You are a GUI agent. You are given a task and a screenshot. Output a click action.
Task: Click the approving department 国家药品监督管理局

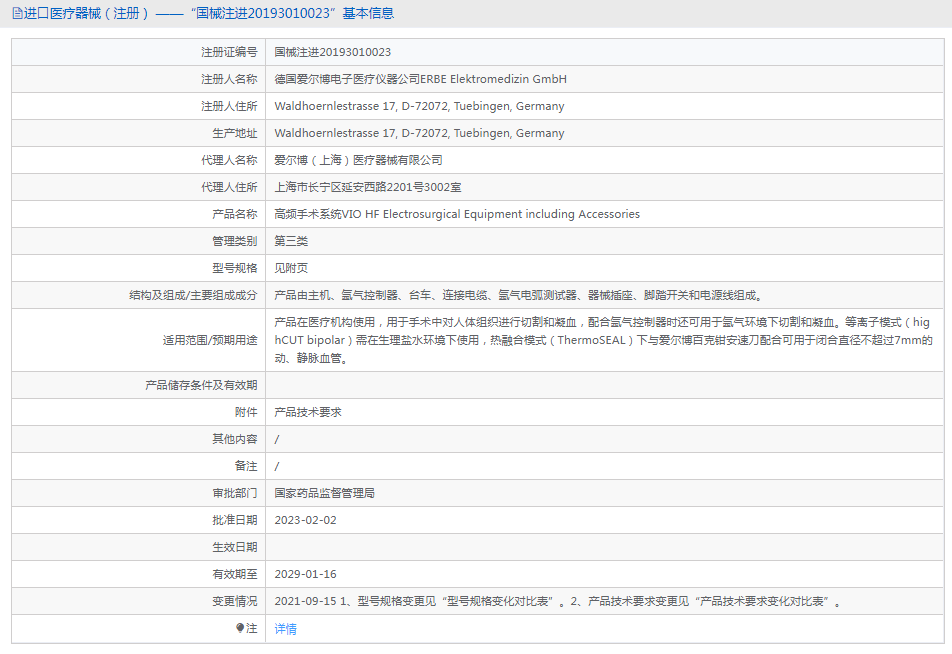click(x=324, y=493)
